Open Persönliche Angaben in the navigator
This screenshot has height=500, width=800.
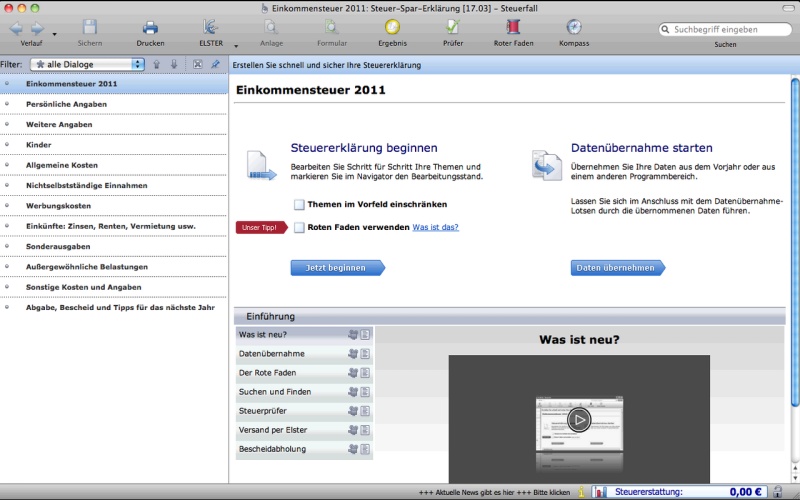click(114, 104)
